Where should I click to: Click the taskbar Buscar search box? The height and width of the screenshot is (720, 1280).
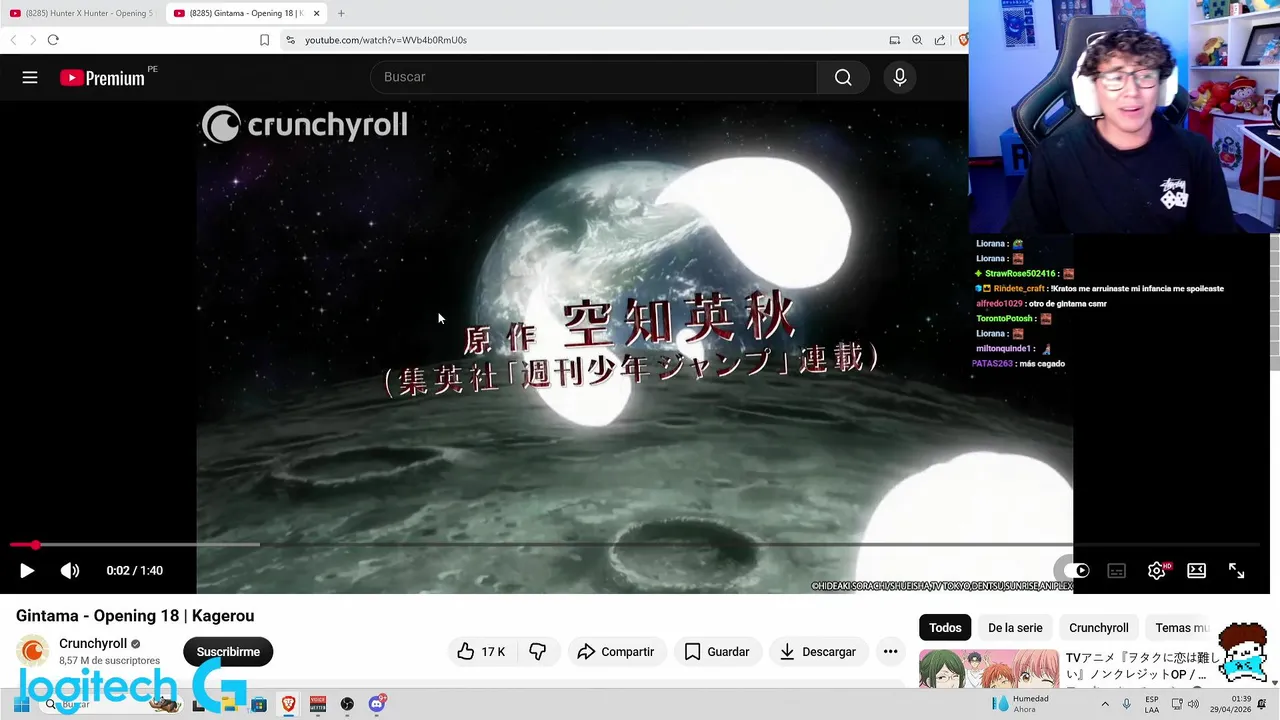coord(110,704)
